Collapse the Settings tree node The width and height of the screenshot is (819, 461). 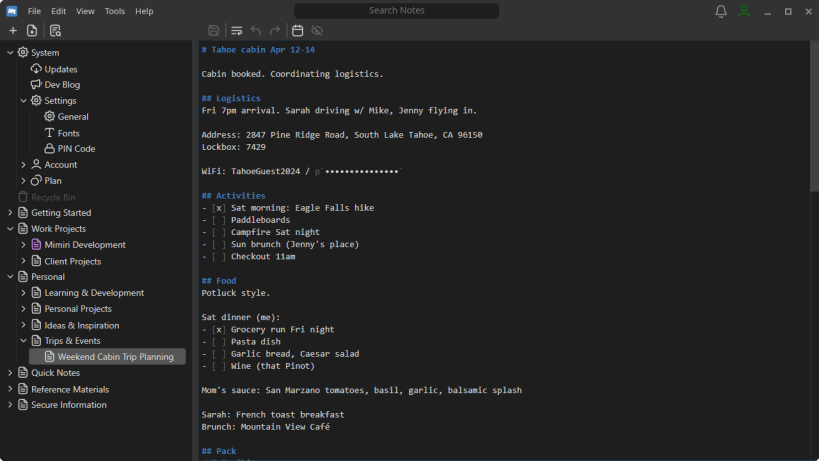(24, 100)
